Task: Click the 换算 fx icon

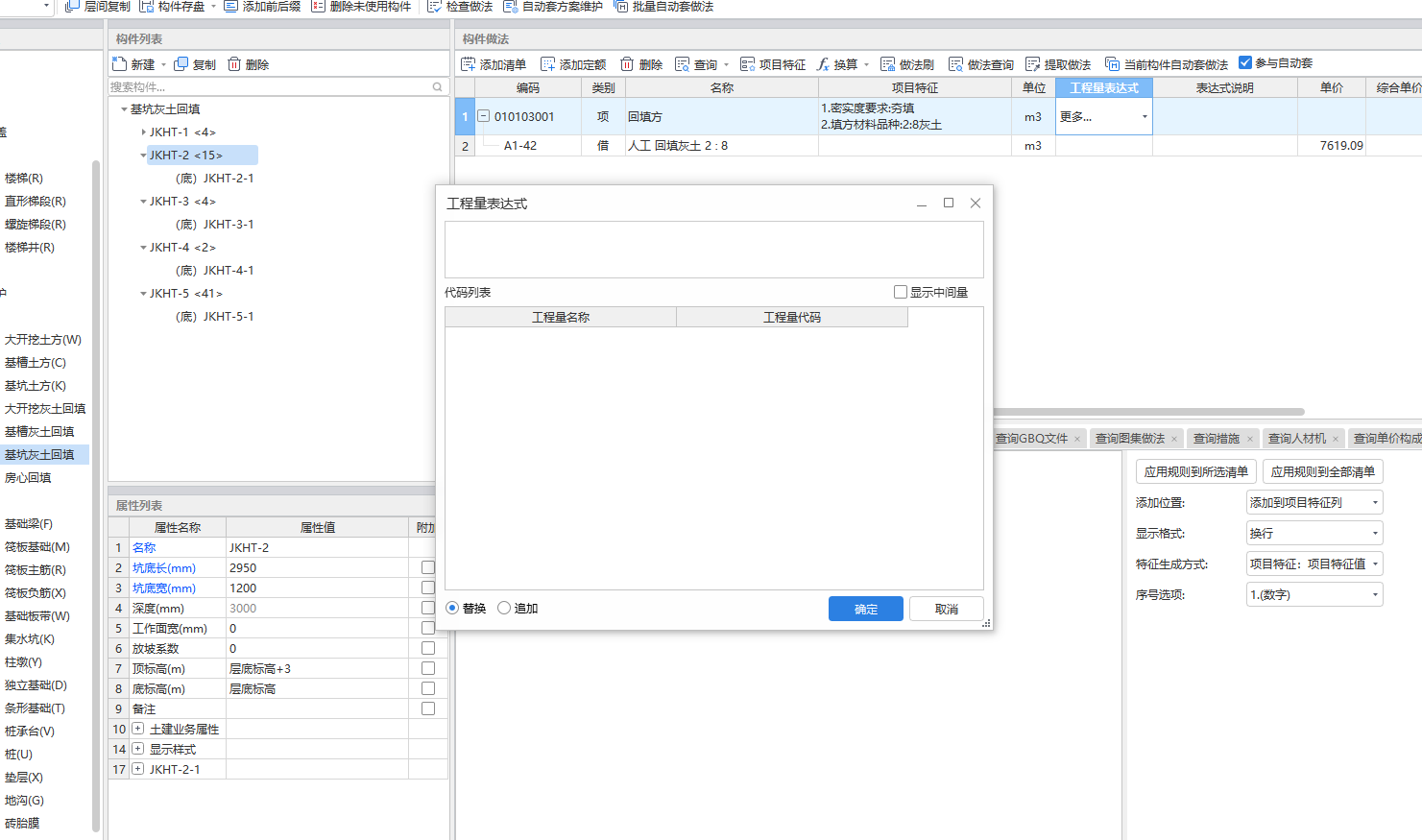Action: tap(823, 64)
